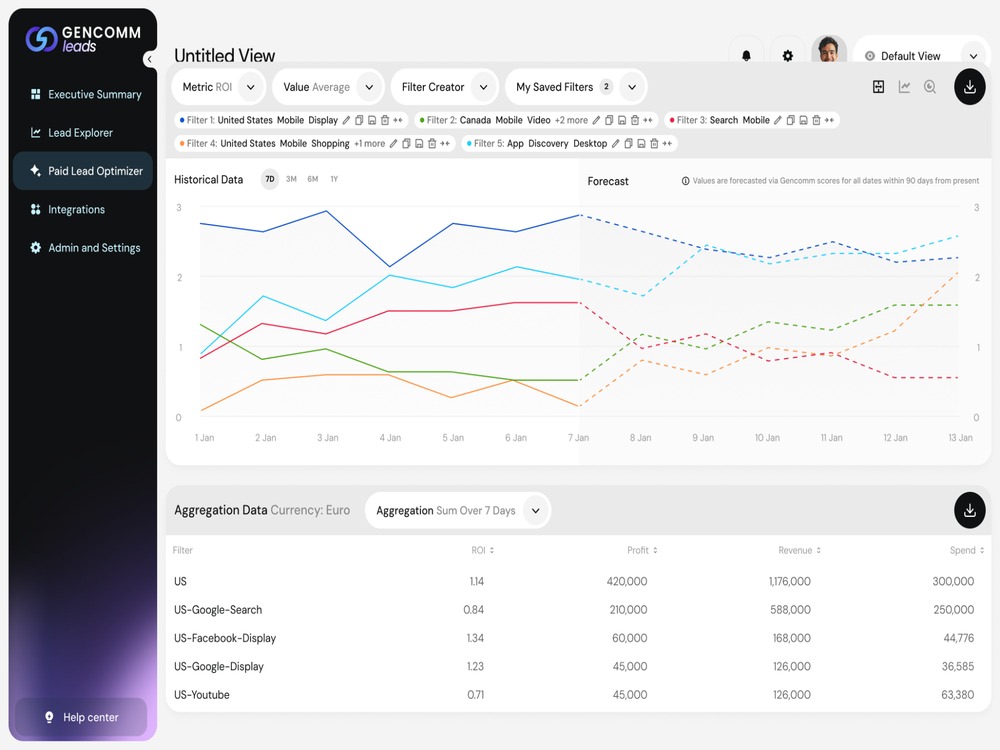Copy Filter 1 with the duplicate icon
Image resolution: width=1000 pixels, height=750 pixels.
tap(359, 120)
